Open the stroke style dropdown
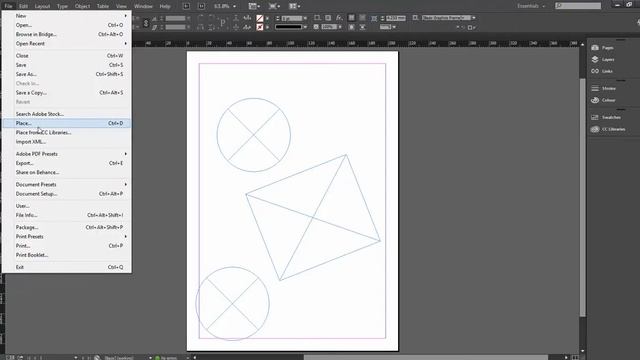The image size is (640, 360). [305, 27]
